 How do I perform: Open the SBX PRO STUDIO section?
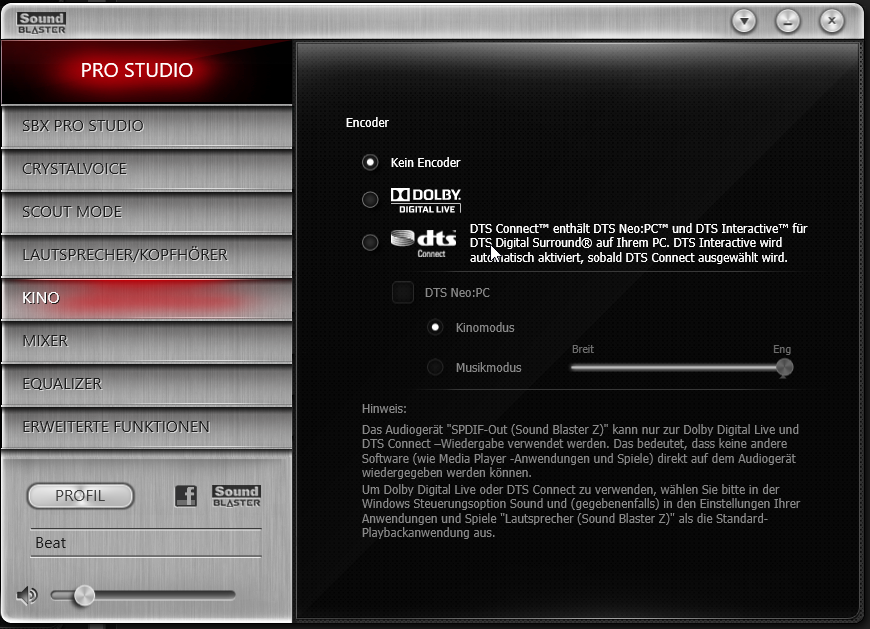[x=147, y=126]
